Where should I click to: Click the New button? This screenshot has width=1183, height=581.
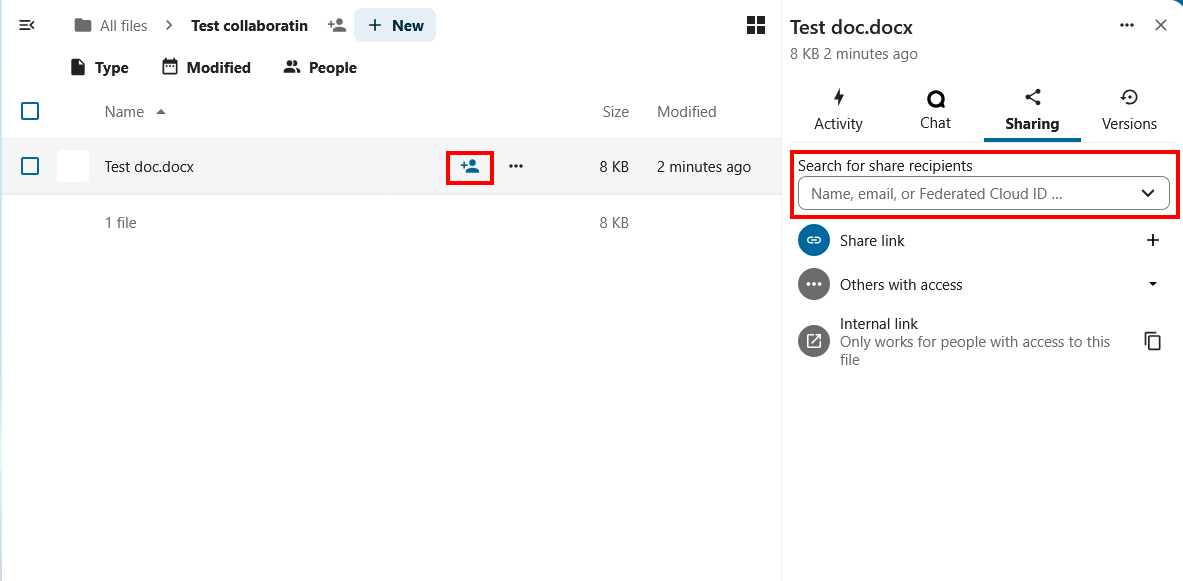click(x=395, y=25)
